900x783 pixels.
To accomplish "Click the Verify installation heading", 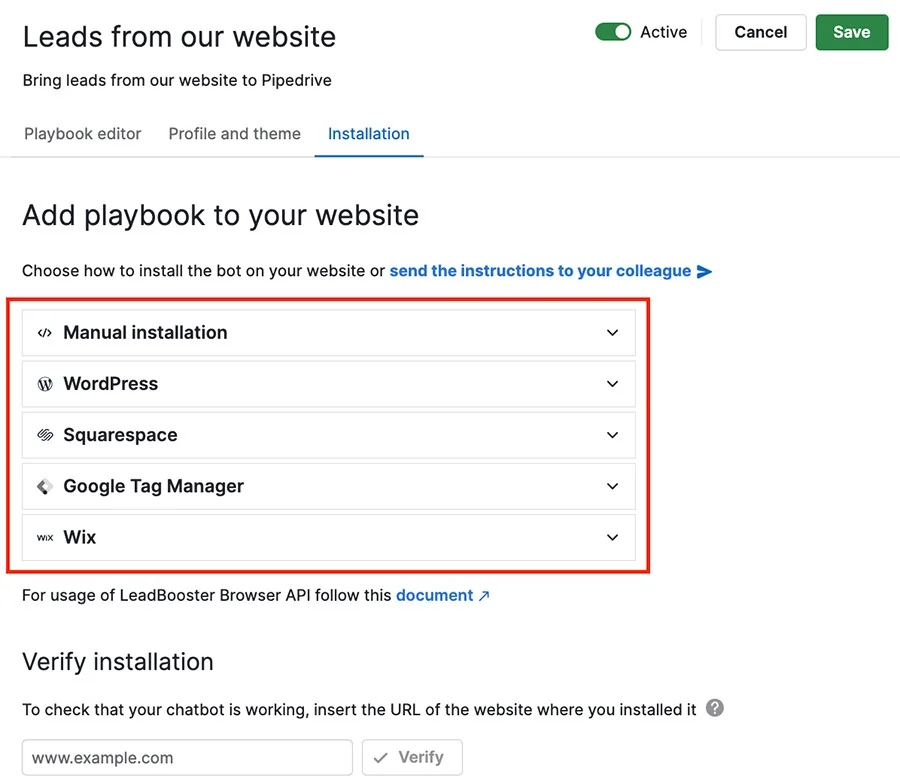I will pyautogui.click(x=118, y=662).
